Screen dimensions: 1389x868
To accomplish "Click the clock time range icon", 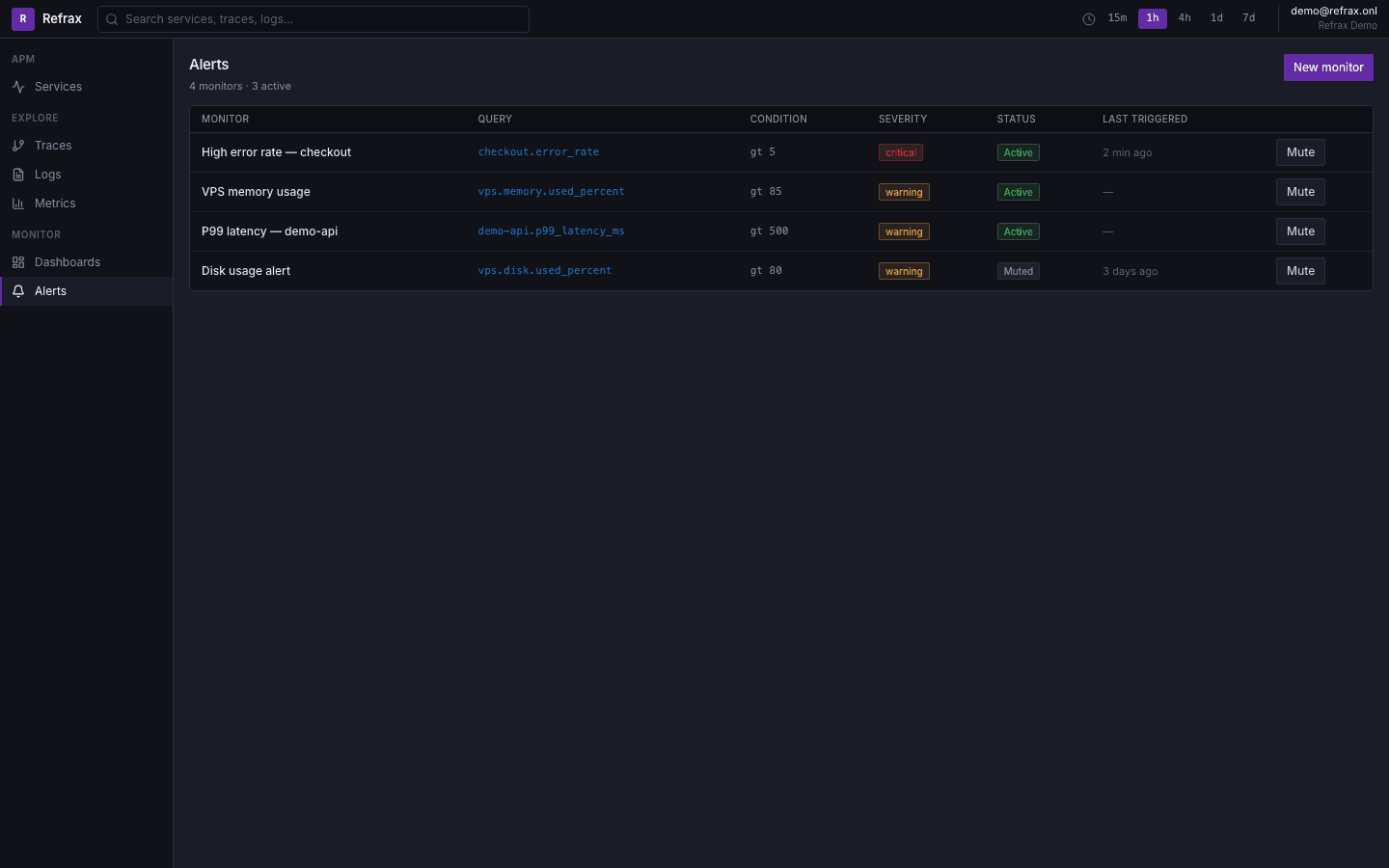I will pos(1089,19).
